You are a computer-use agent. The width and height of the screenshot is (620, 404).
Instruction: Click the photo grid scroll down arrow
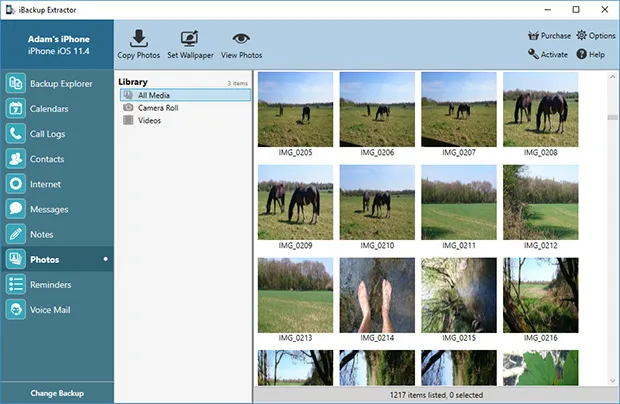pos(612,381)
